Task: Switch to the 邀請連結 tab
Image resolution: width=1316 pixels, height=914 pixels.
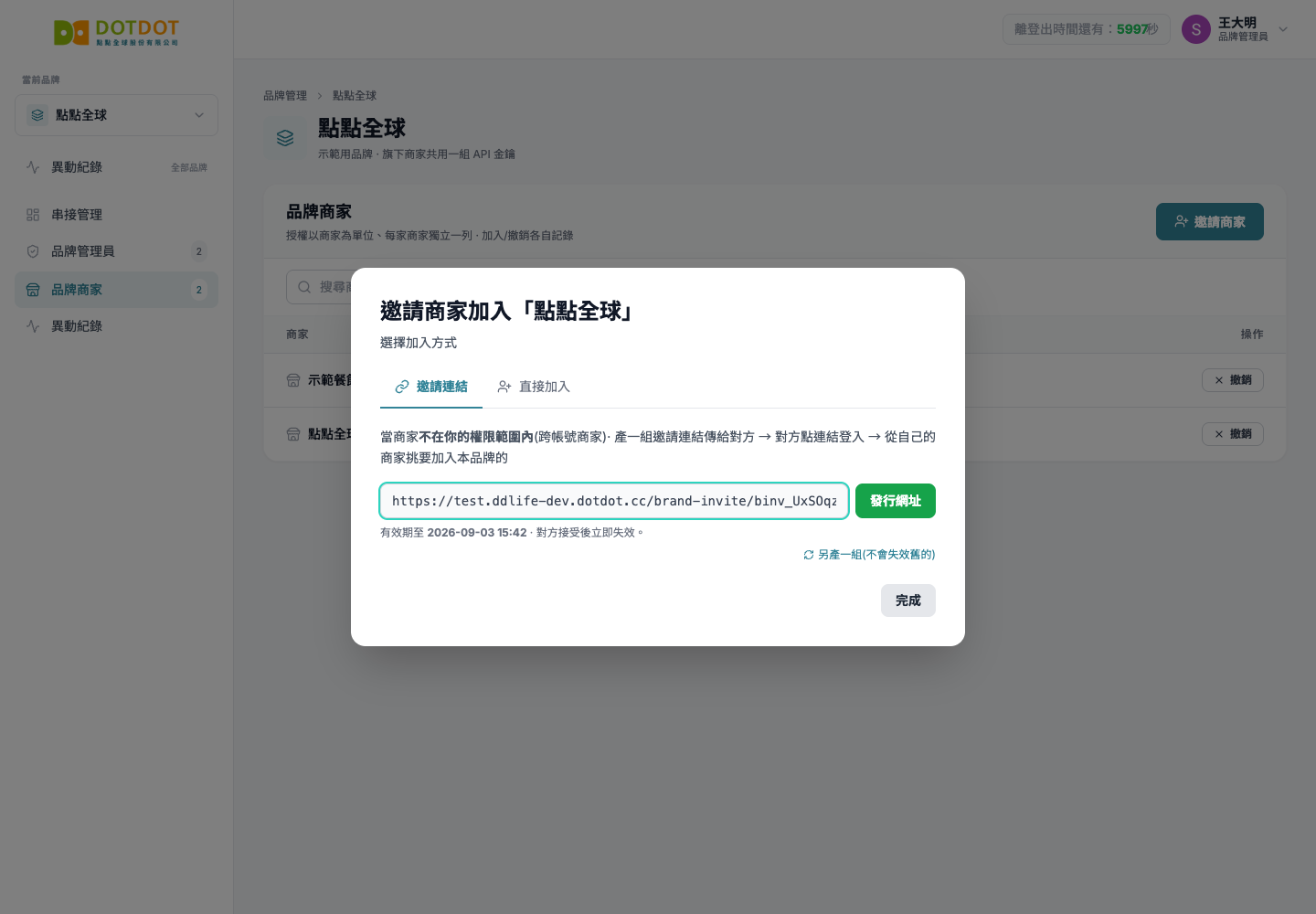Action: click(x=431, y=387)
